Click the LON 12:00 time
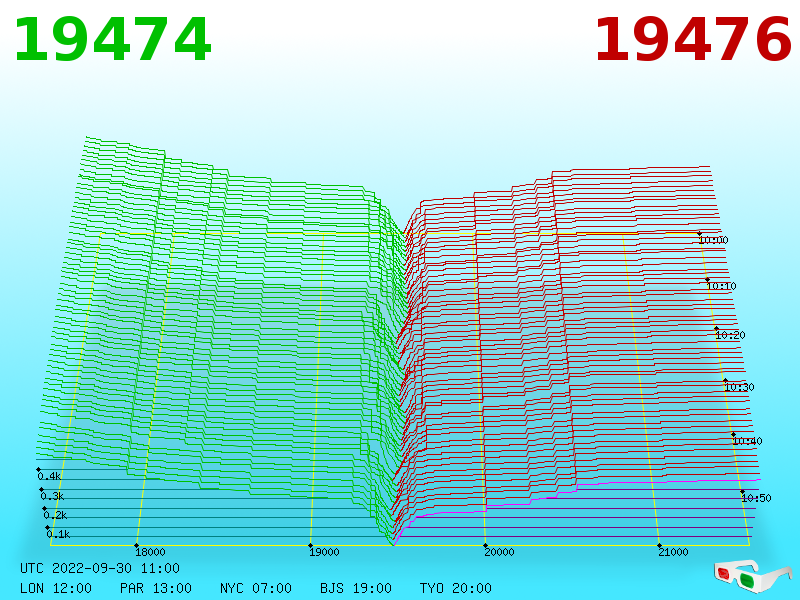Viewport: 800px width, 600px height. tap(56, 588)
